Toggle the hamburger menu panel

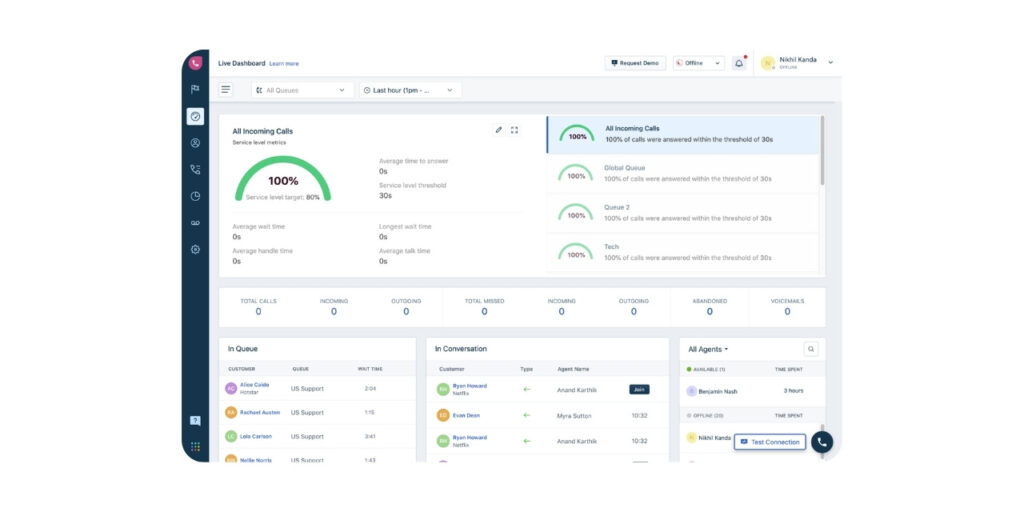tap(225, 90)
